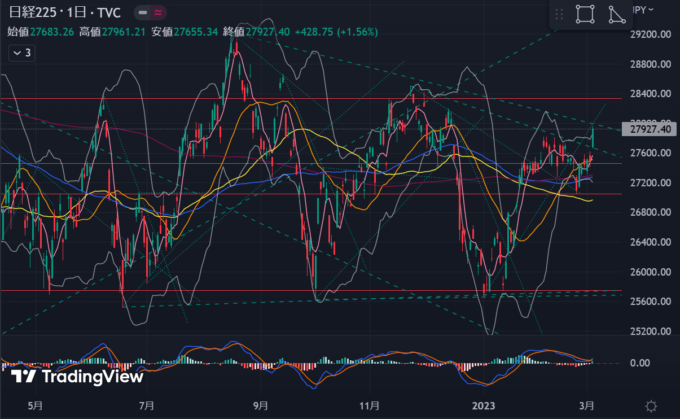This screenshot has width=680, height=419.
Task: Click the 29200.00 price axis label
Action: tap(650, 34)
